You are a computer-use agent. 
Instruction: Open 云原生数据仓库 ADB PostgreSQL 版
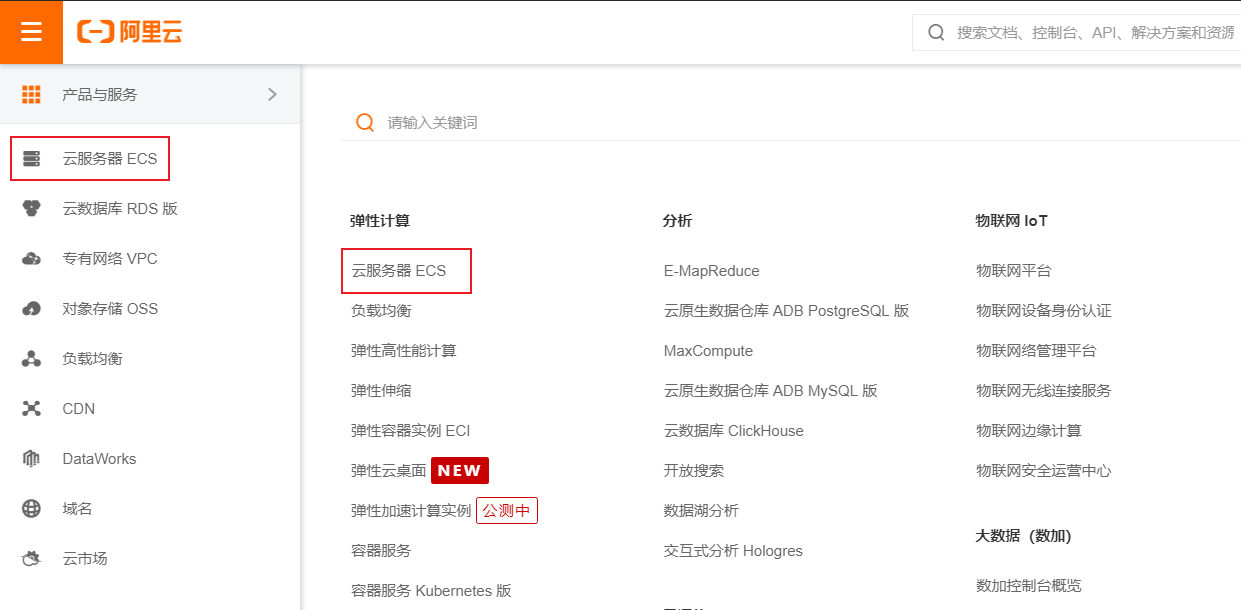click(786, 310)
